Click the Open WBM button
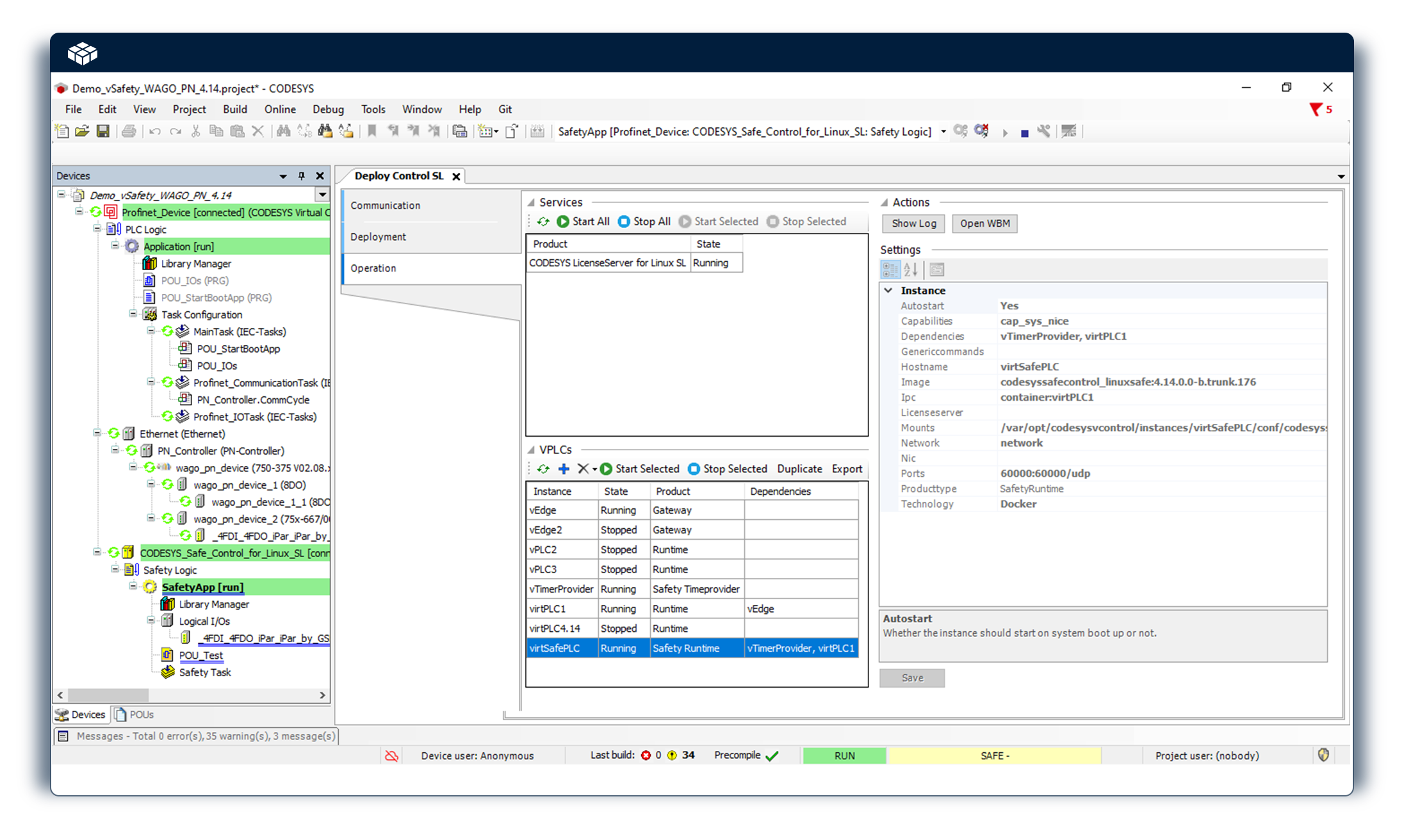The image size is (1404, 840). pos(984,223)
